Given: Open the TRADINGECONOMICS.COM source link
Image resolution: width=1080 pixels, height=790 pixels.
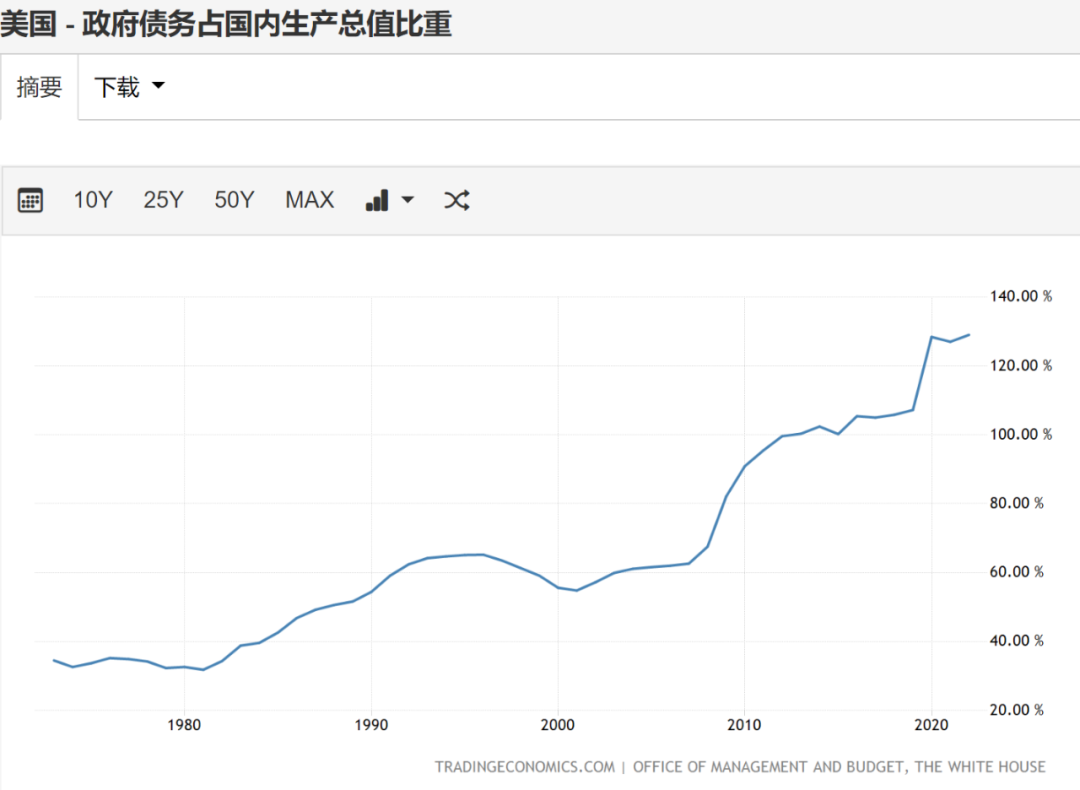Looking at the screenshot, I should coord(524,767).
